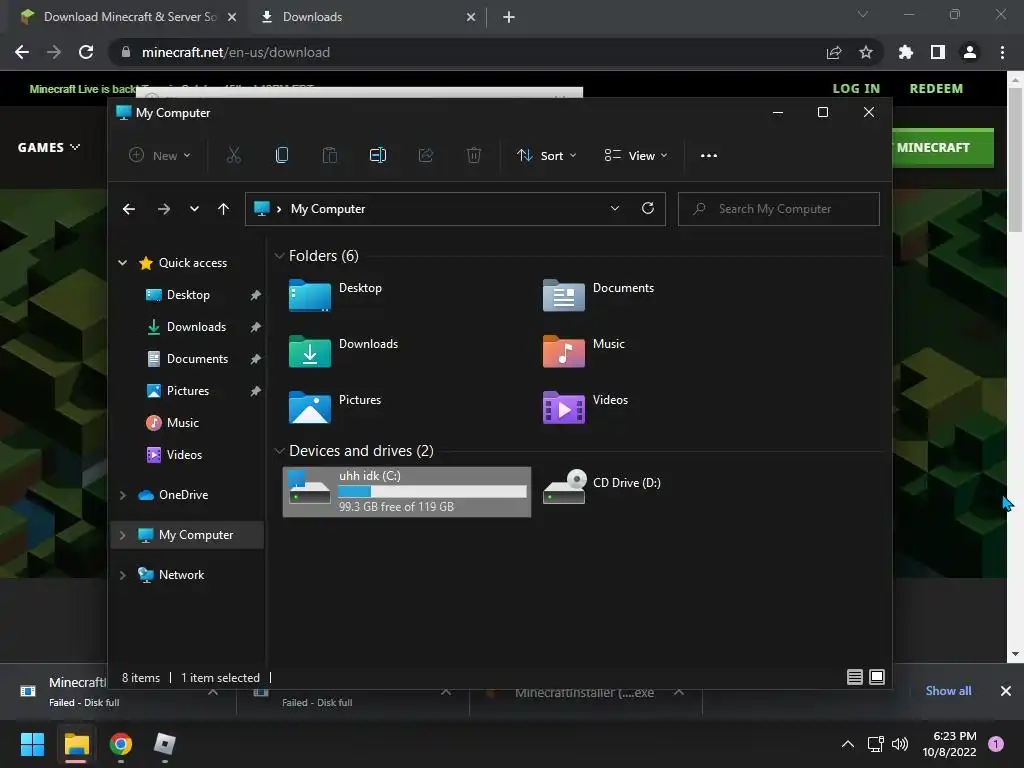Open the View dropdown
The height and width of the screenshot is (768, 1024).
point(635,155)
